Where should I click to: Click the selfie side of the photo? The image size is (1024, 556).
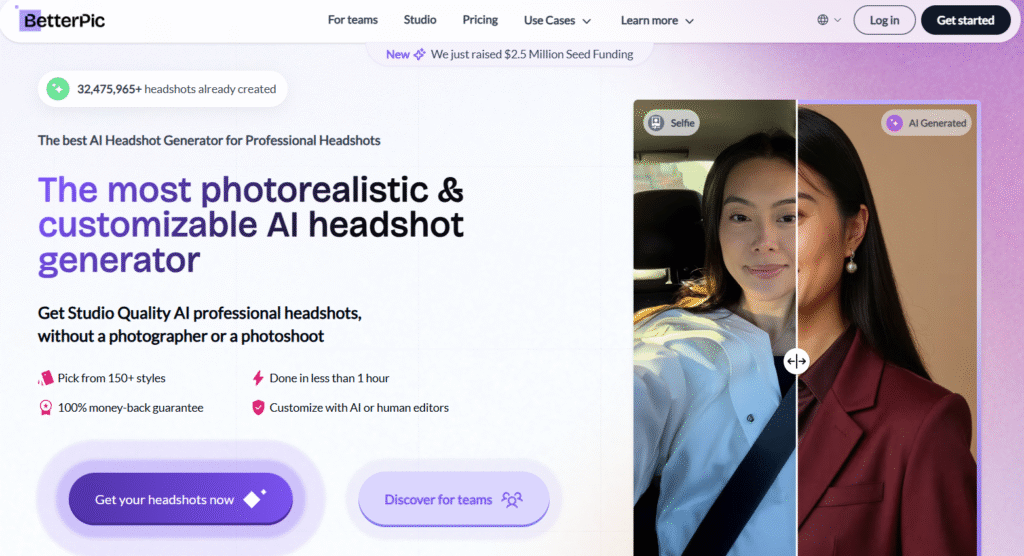714,327
